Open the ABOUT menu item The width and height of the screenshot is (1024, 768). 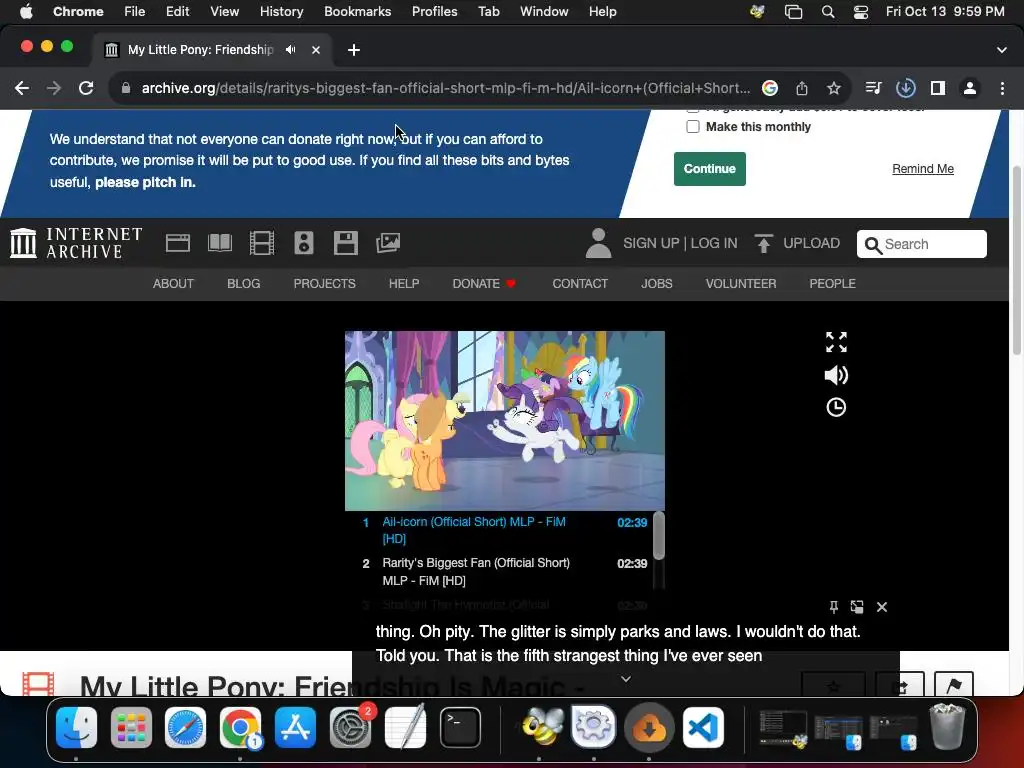point(173,283)
